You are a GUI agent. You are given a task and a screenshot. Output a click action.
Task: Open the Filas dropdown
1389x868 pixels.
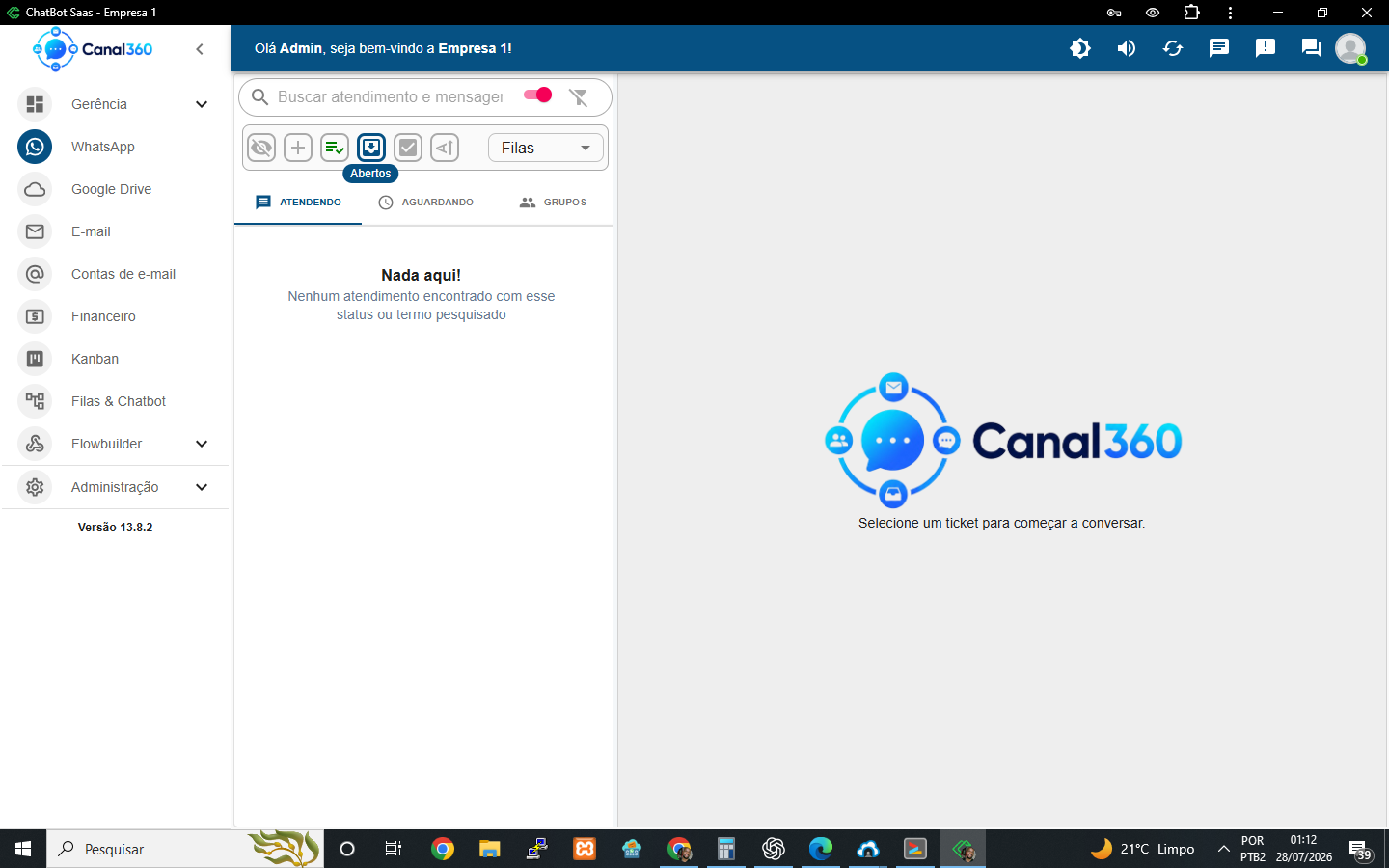click(546, 148)
